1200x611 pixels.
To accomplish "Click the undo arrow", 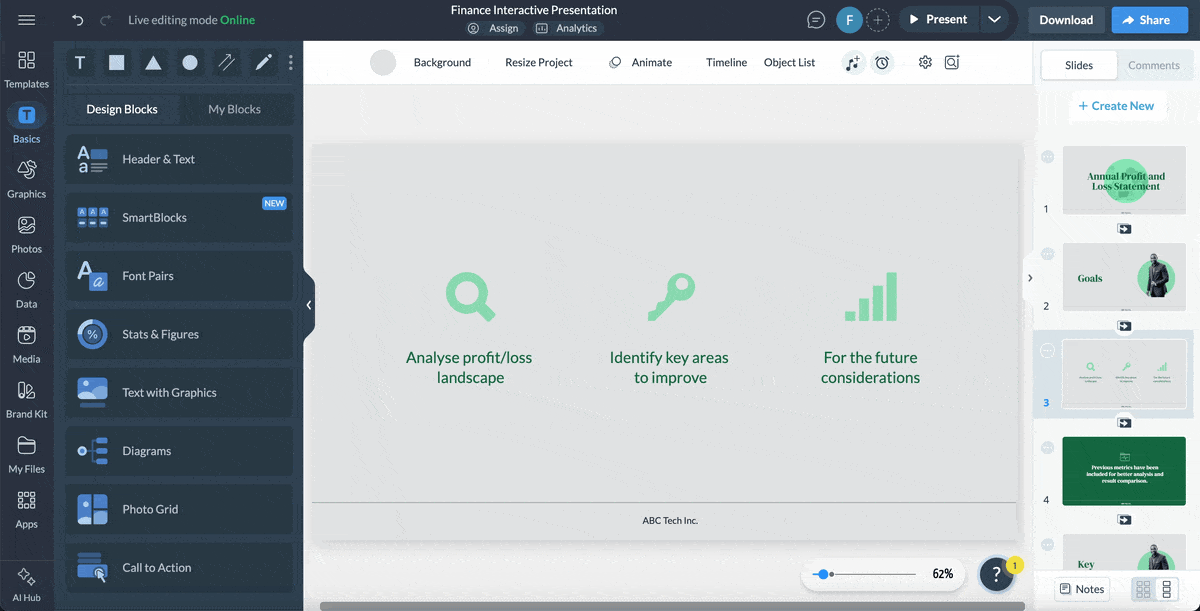I will [78, 20].
